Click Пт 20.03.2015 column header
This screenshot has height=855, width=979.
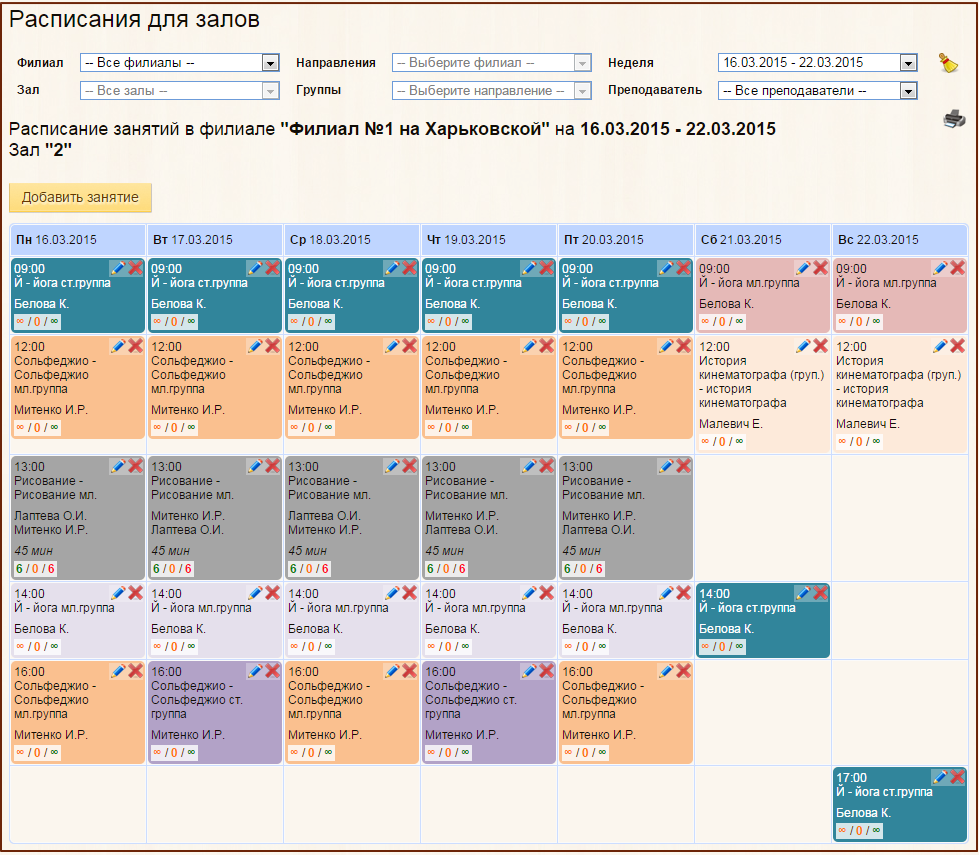point(626,240)
